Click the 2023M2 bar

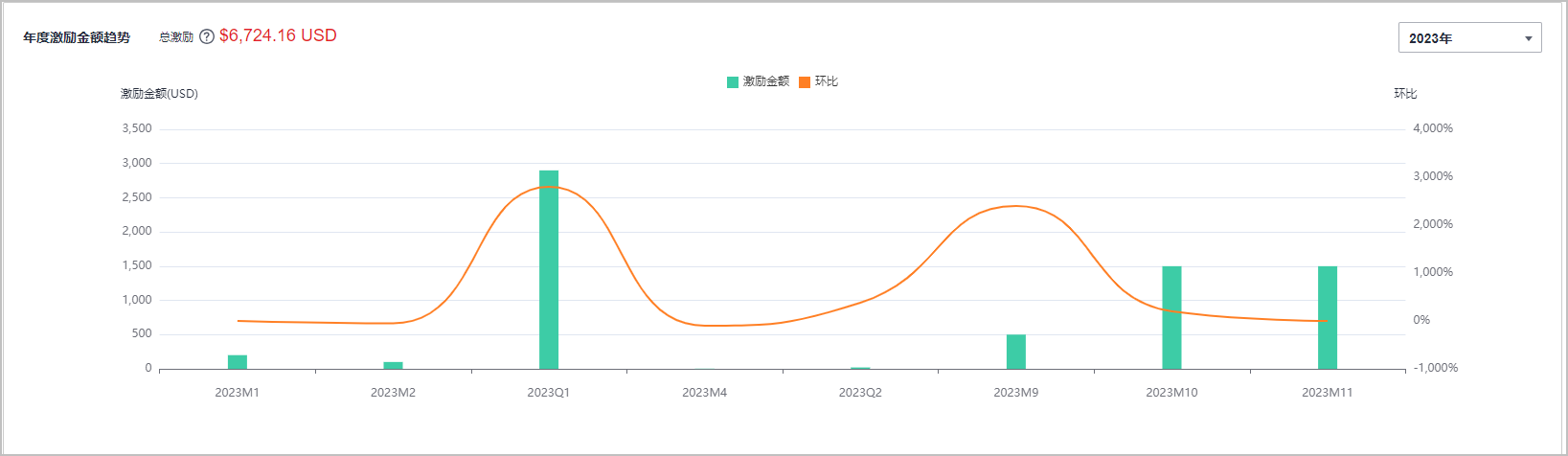click(x=393, y=365)
